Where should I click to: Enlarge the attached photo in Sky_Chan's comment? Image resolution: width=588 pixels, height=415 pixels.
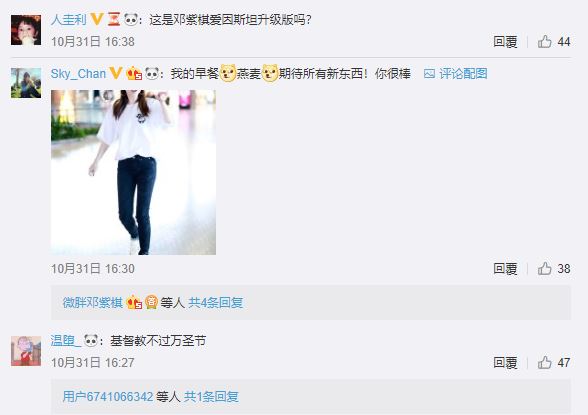pos(134,172)
